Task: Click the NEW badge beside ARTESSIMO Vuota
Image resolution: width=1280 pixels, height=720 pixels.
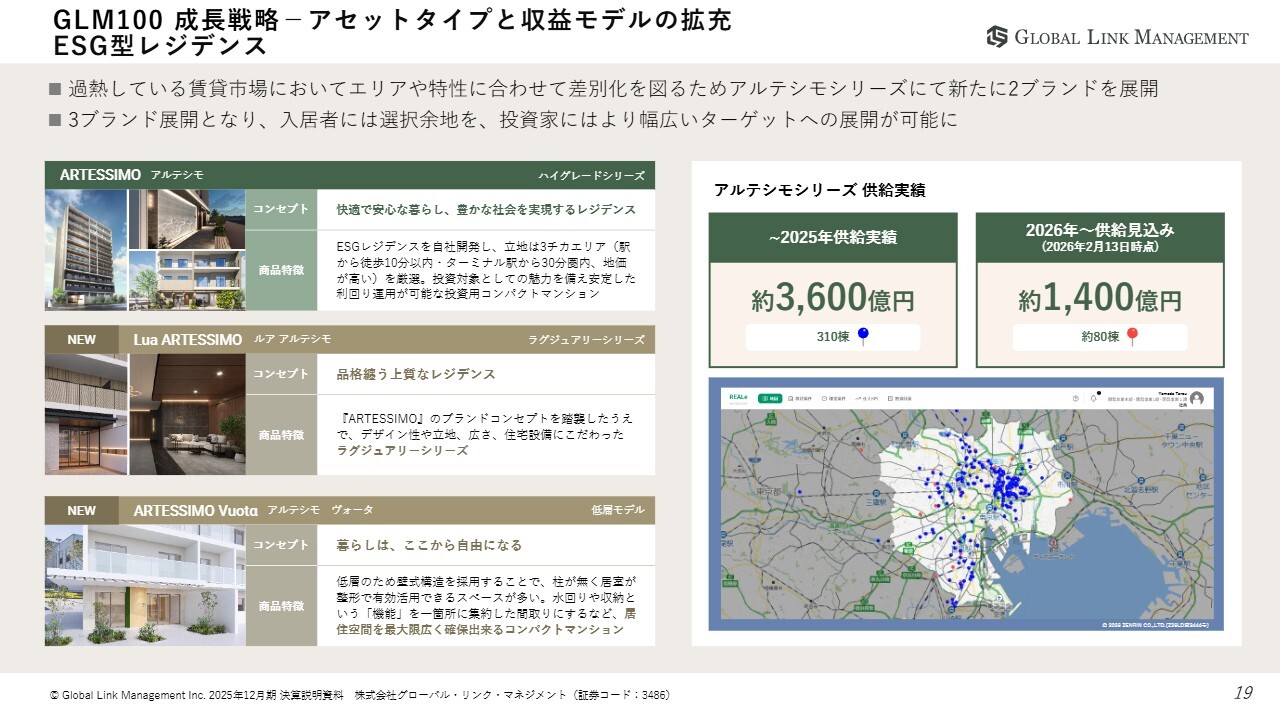Action: coord(82,511)
